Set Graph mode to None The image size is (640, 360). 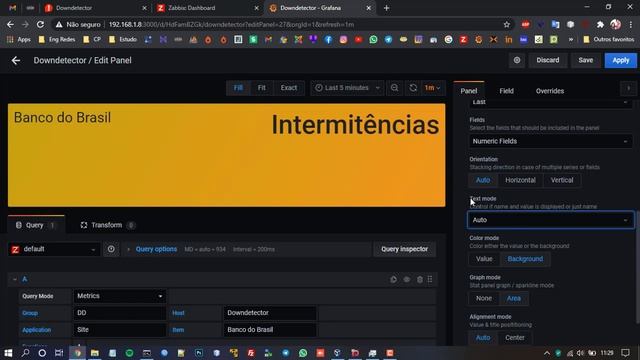pos(484,298)
